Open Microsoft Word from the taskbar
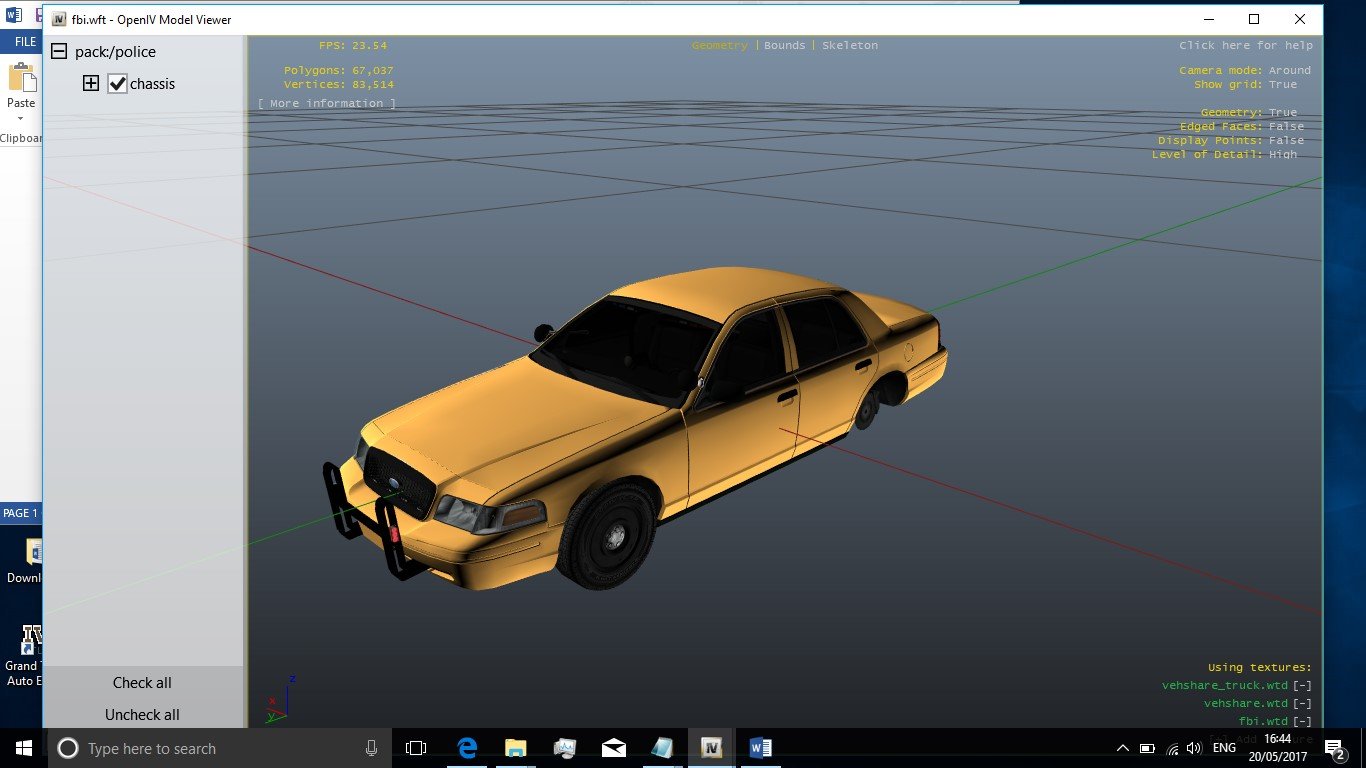 pyautogui.click(x=760, y=748)
